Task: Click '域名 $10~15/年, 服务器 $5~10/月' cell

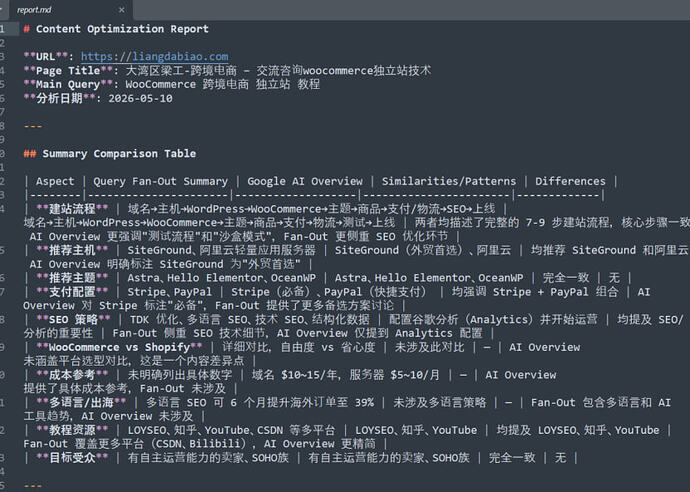Action: pos(345,375)
